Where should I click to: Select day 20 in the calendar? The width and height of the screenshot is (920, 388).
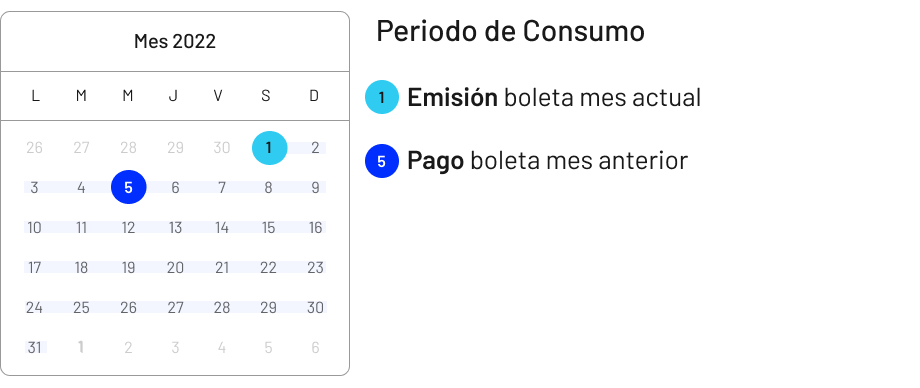(175, 268)
